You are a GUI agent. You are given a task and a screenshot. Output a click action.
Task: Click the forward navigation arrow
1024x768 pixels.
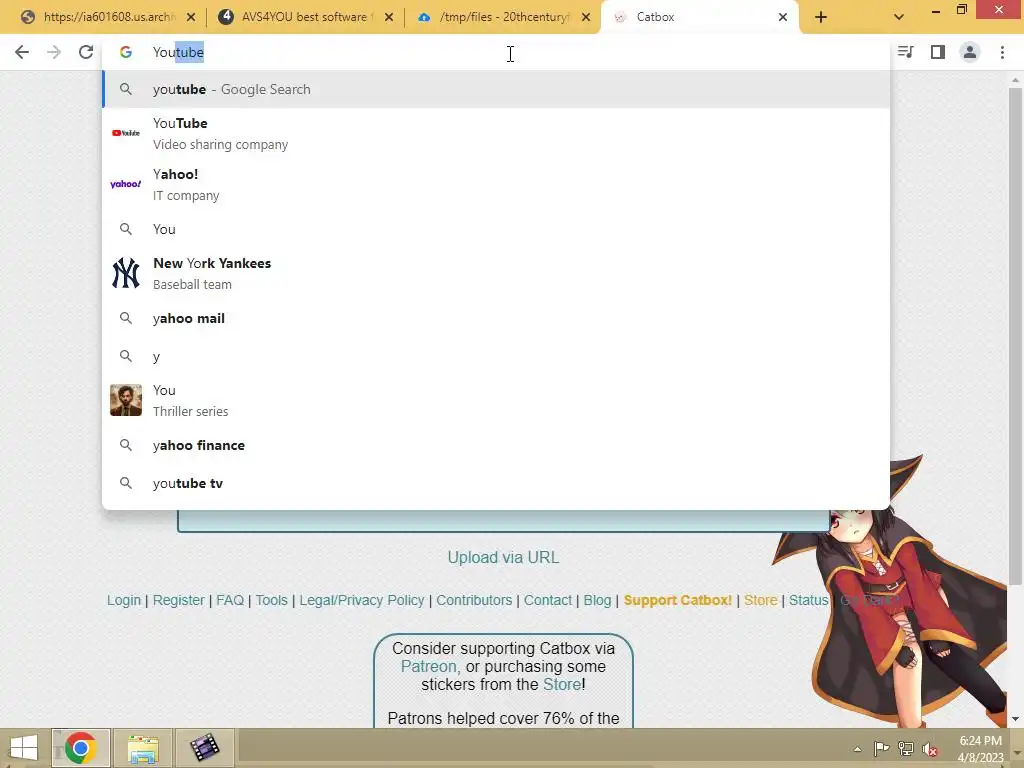54,52
